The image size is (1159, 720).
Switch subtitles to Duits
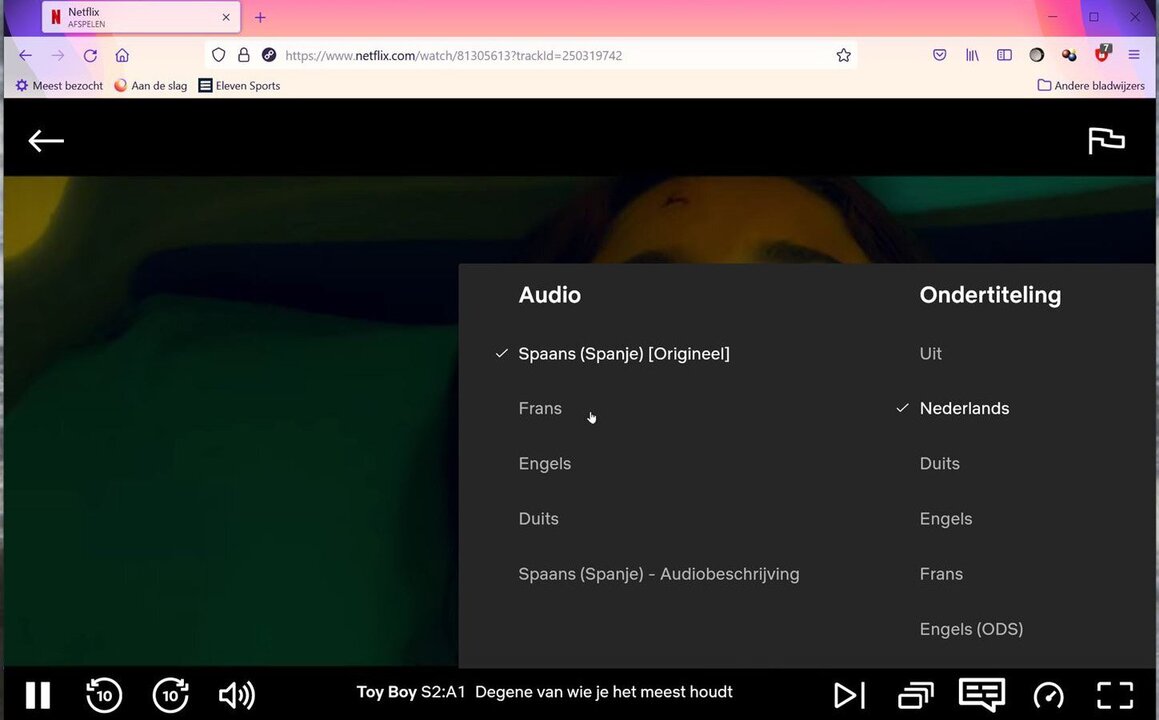point(939,464)
